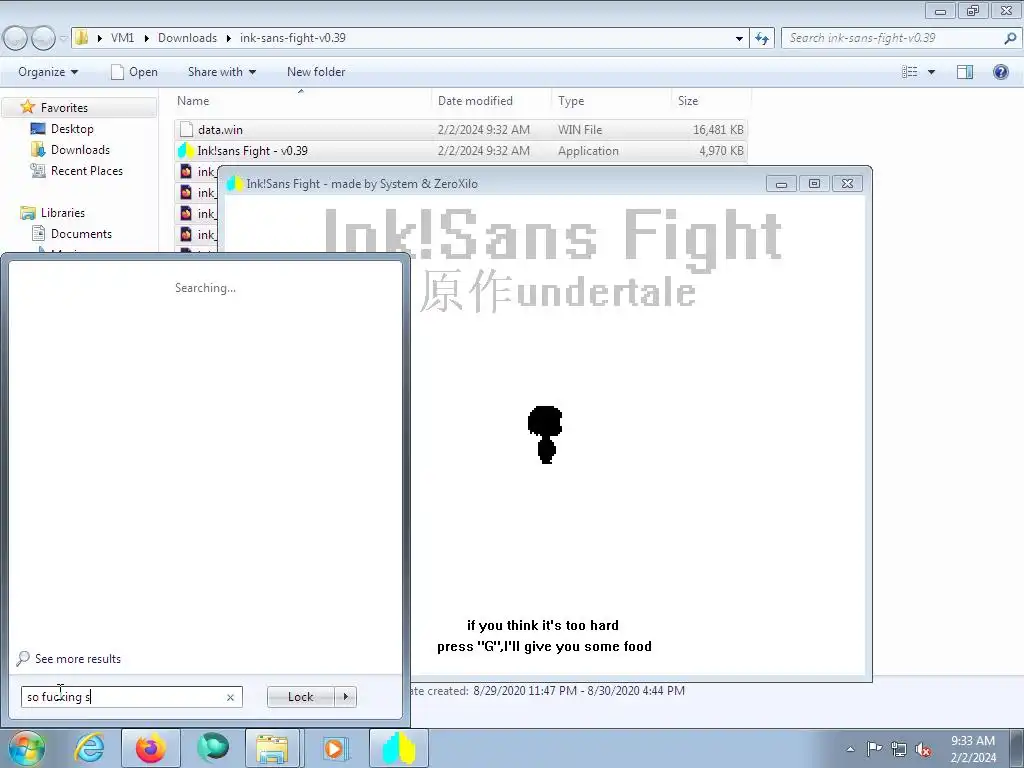
Task: Click Open in the Explorer toolbar
Action: click(x=134, y=72)
